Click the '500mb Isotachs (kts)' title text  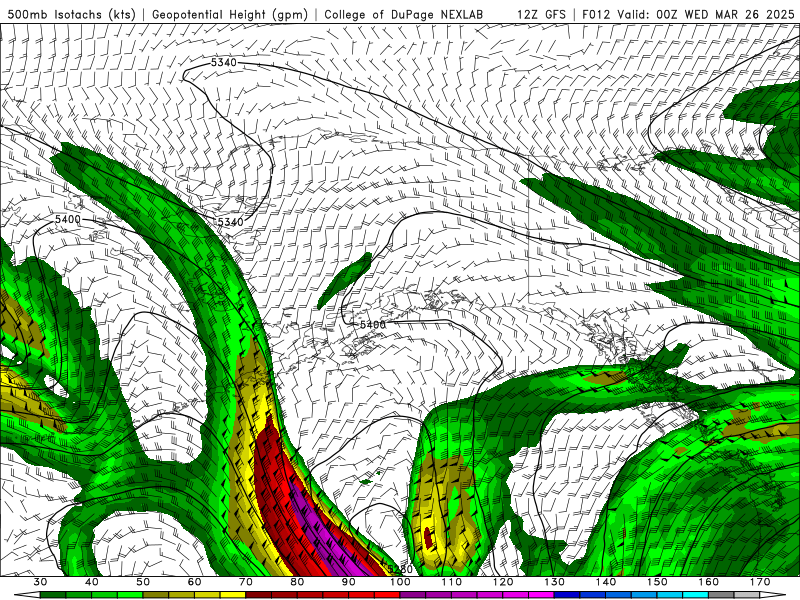(x=71, y=14)
